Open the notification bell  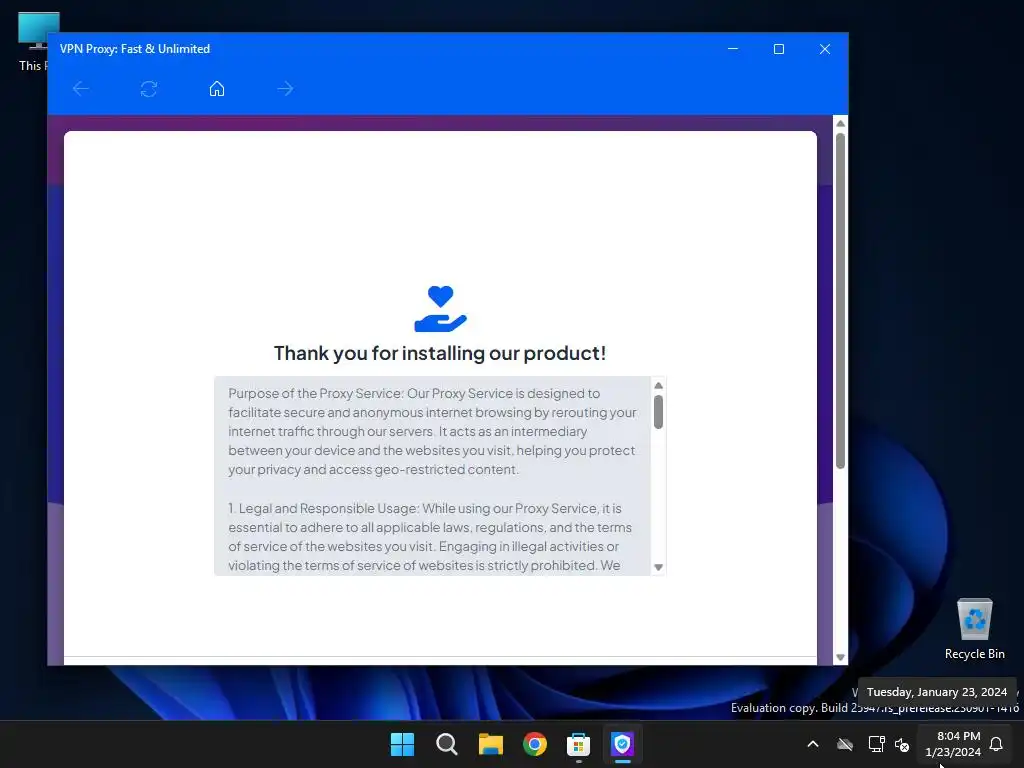tap(996, 744)
